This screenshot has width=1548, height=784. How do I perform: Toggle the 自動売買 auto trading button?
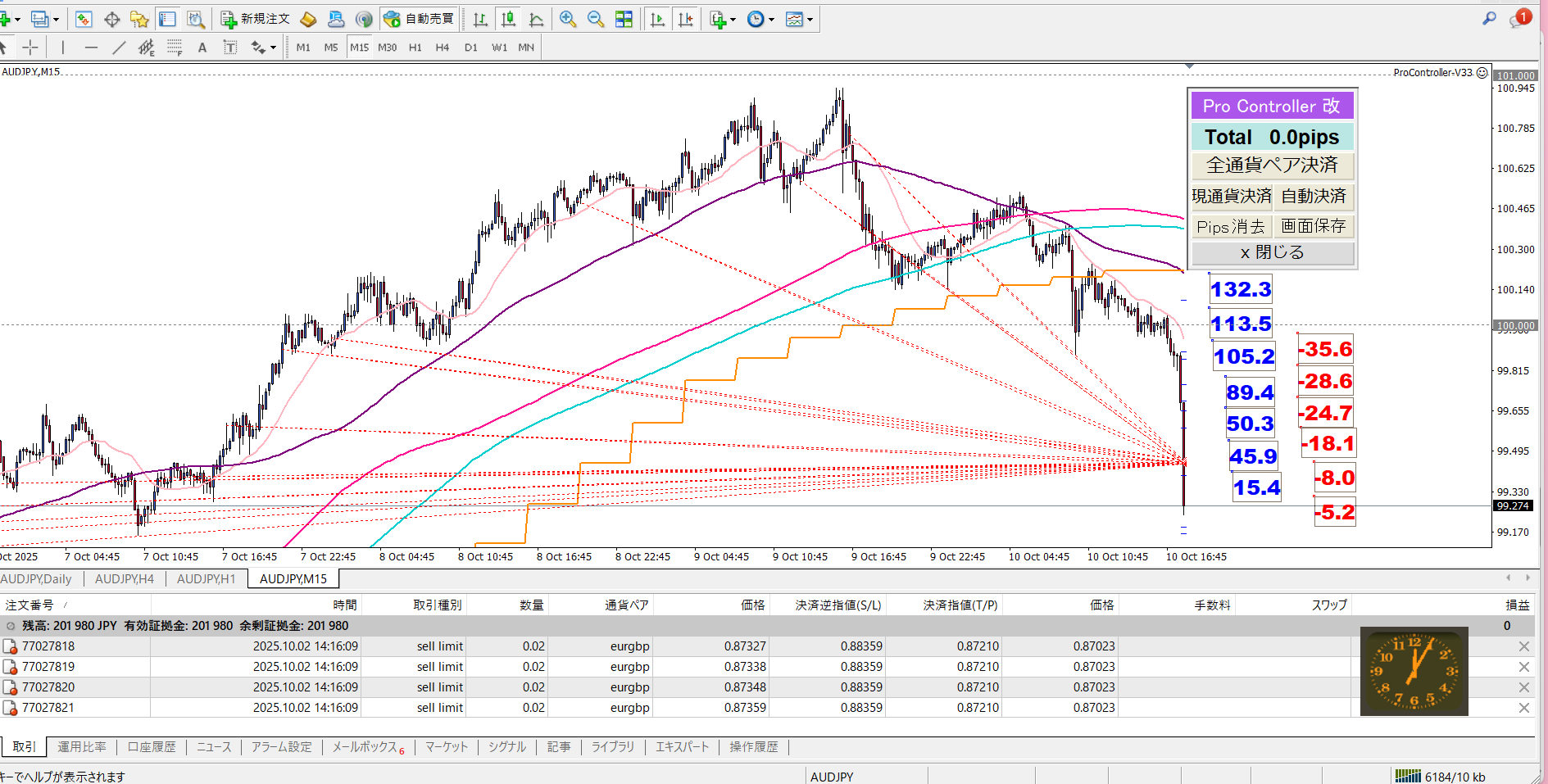(420, 19)
